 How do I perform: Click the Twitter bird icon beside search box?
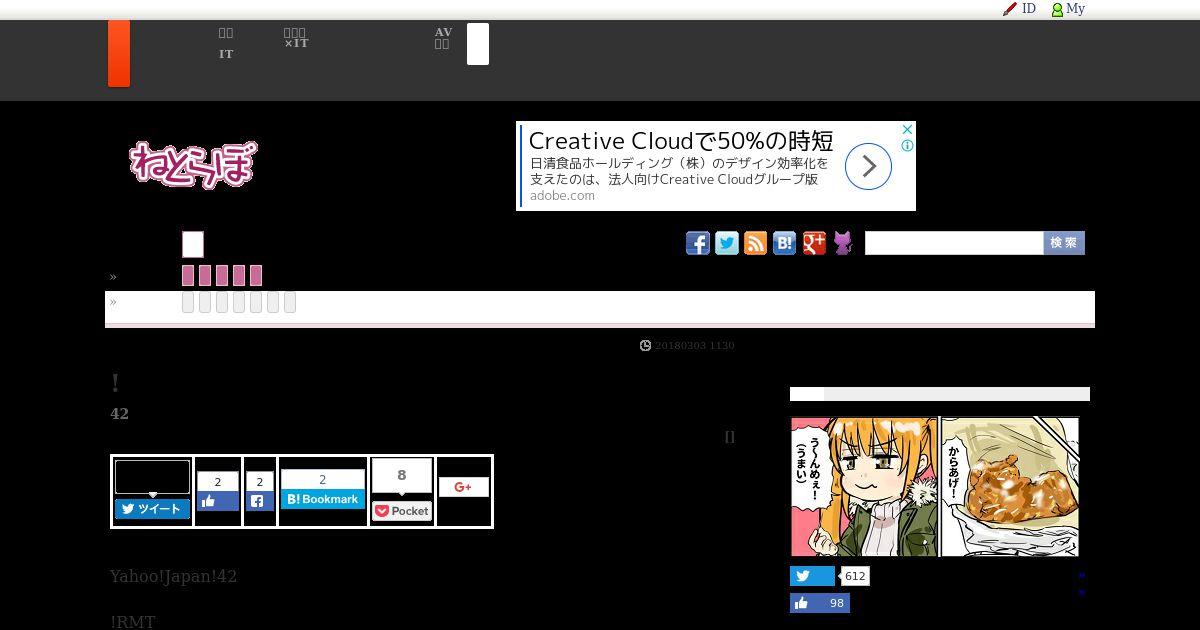727,243
